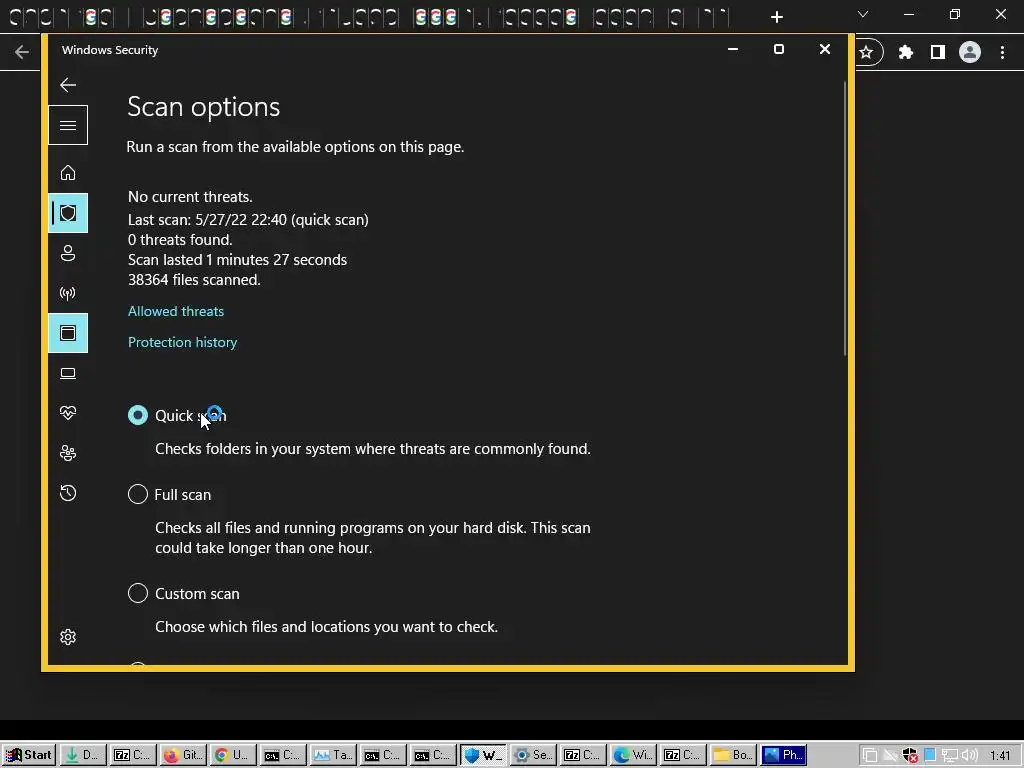Open Device security laptop icon
The width and height of the screenshot is (1024, 768).
[x=68, y=373]
